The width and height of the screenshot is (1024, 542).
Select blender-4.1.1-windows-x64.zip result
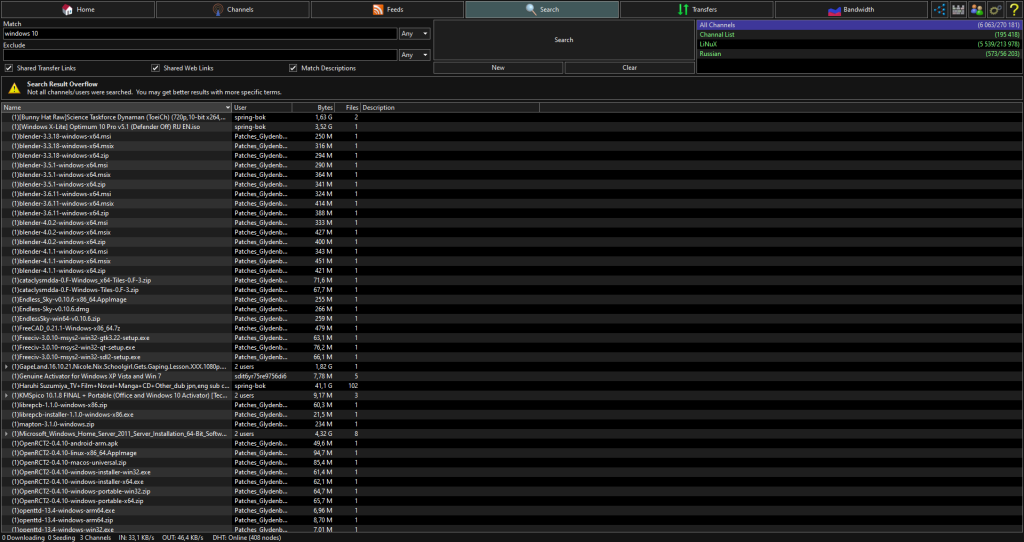pyautogui.click(x=512, y=270)
